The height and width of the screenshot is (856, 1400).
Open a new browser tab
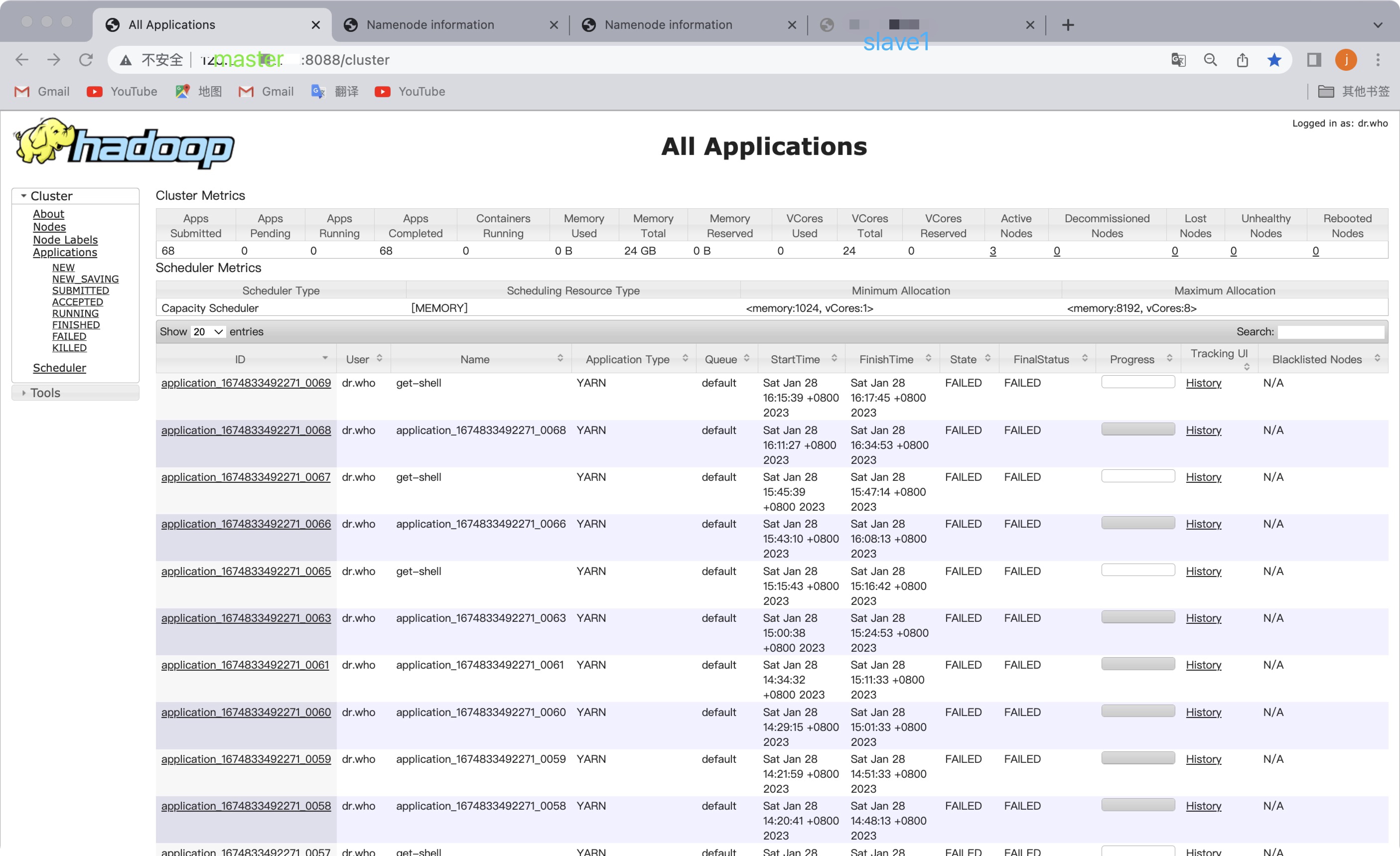click(x=1068, y=25)
